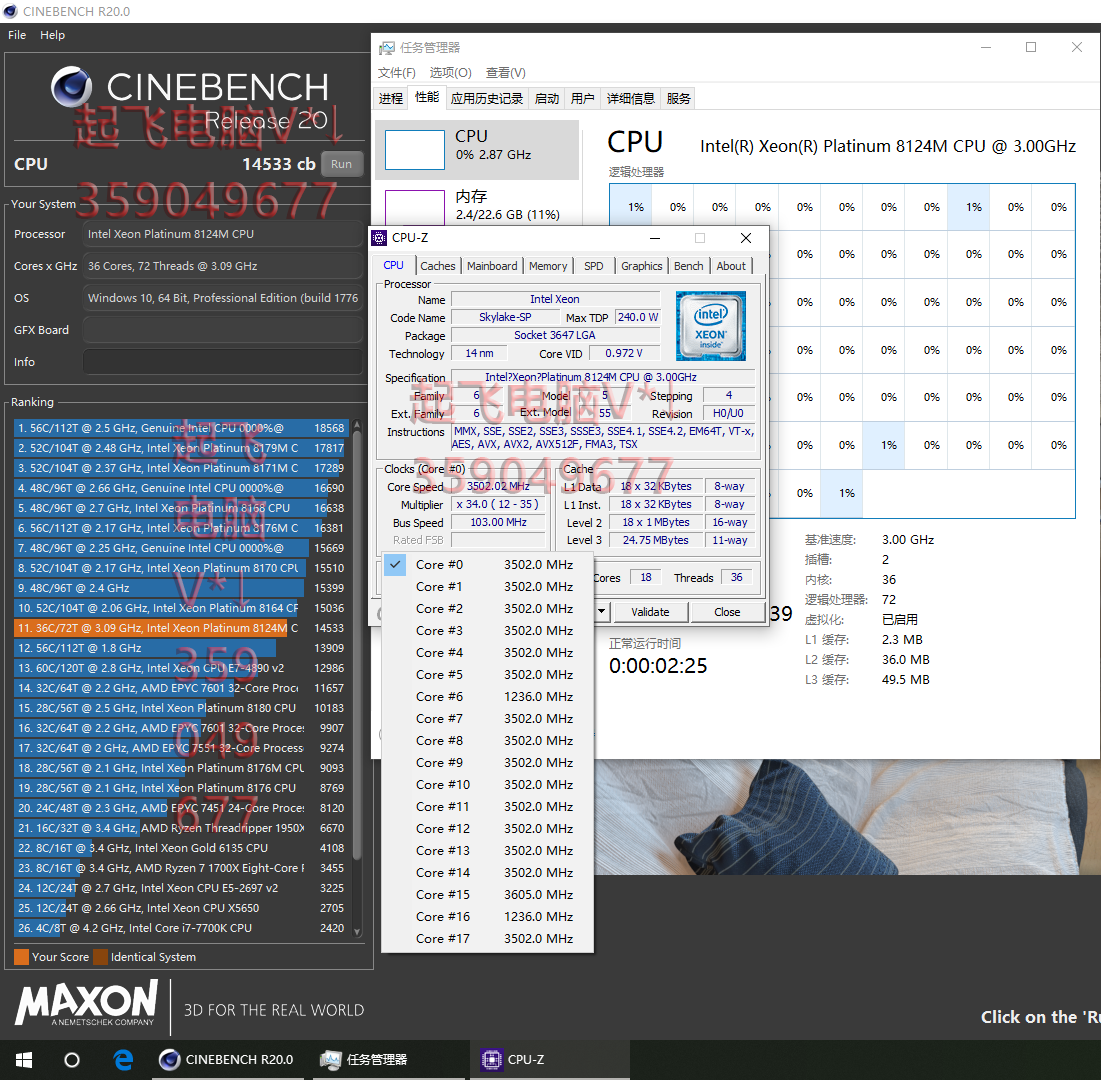Select checked Core #0 in core list
The height and width of the screenshot is (1080, 1101).
487,565
